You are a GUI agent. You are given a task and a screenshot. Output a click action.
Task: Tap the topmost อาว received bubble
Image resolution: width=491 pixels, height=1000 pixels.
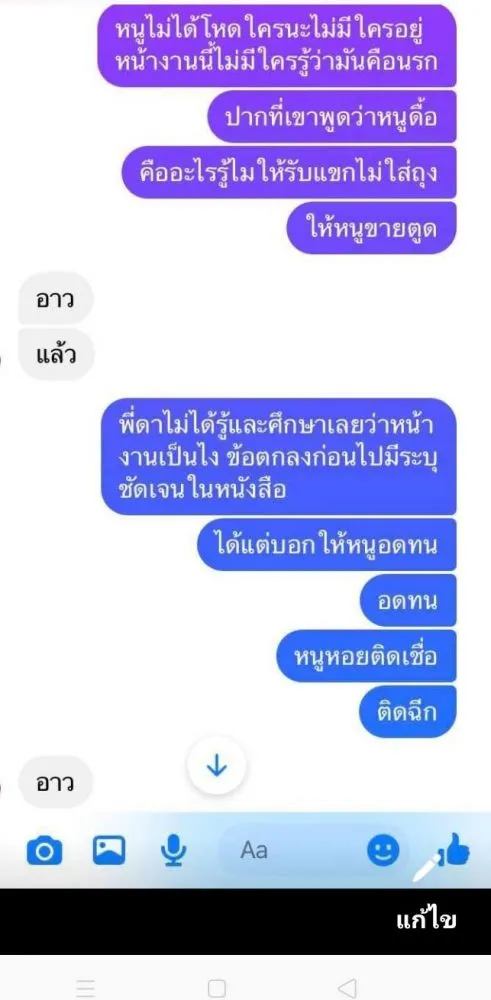click(x=56, y=298)
